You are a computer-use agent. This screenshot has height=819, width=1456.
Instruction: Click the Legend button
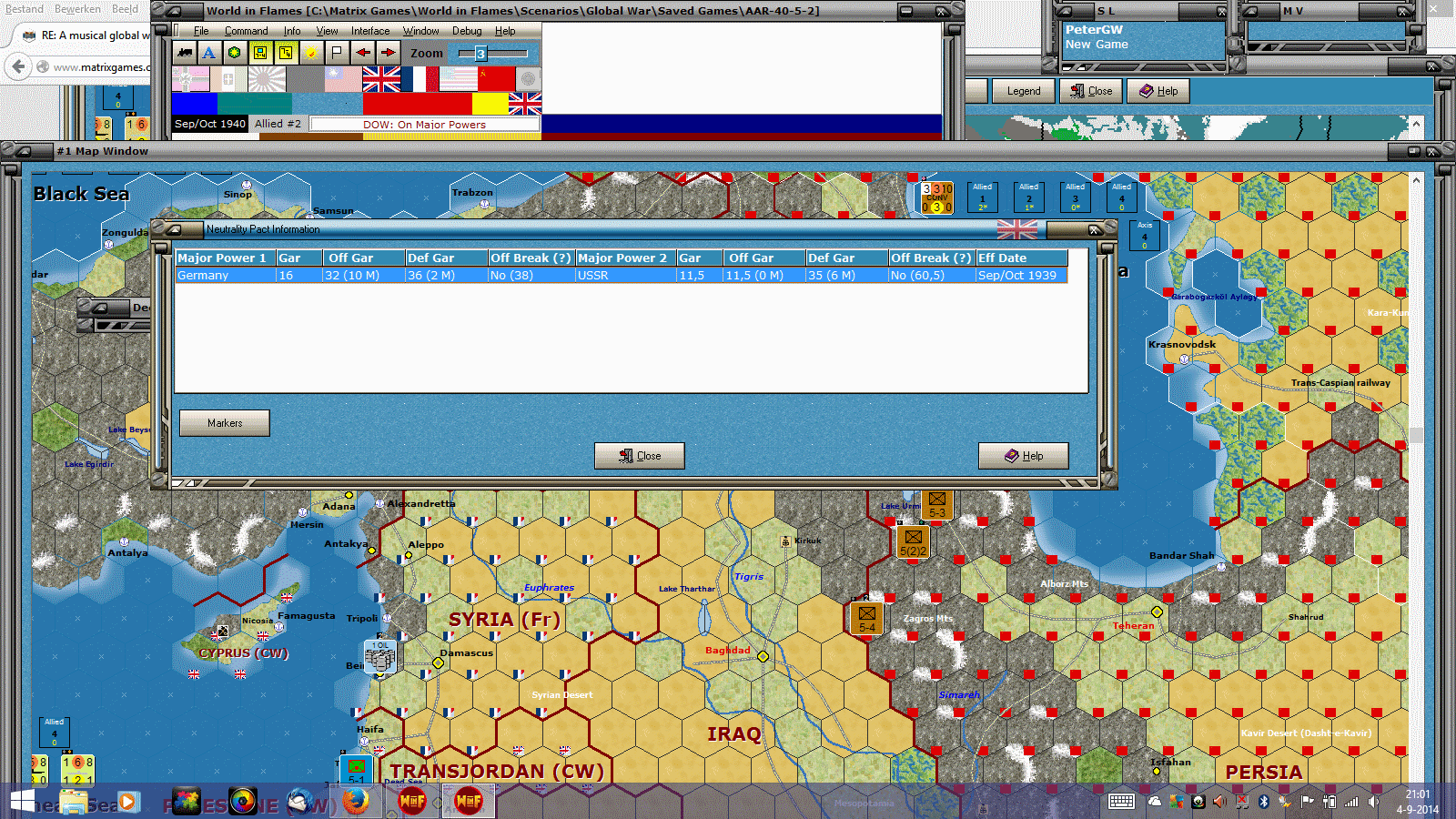click(1024, 91)
